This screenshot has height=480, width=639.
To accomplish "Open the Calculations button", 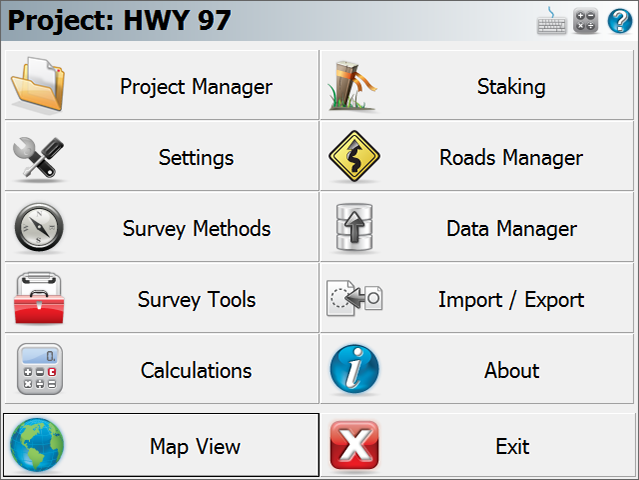I will coord(162,369).
